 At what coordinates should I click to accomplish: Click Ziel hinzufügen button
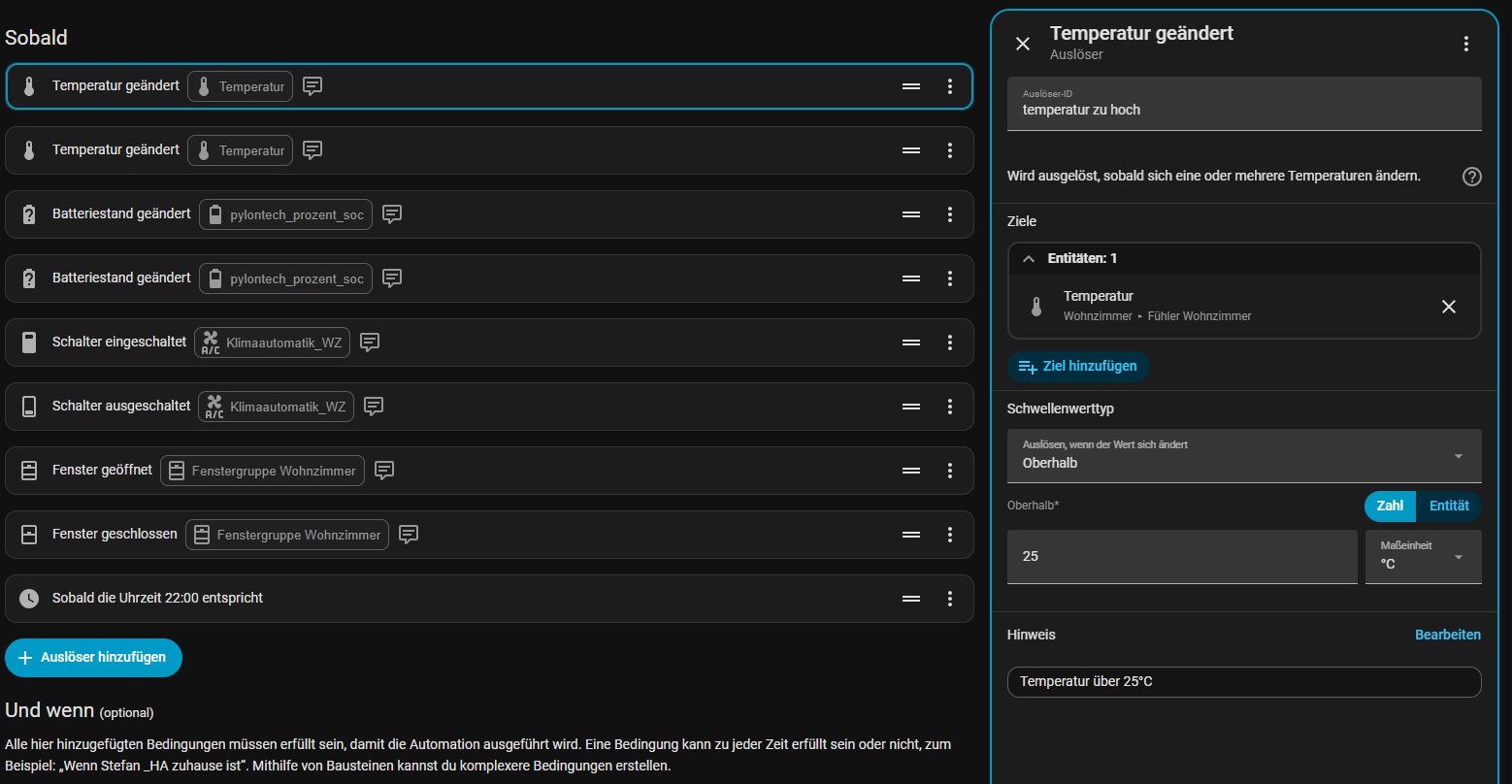[1078, 367]
